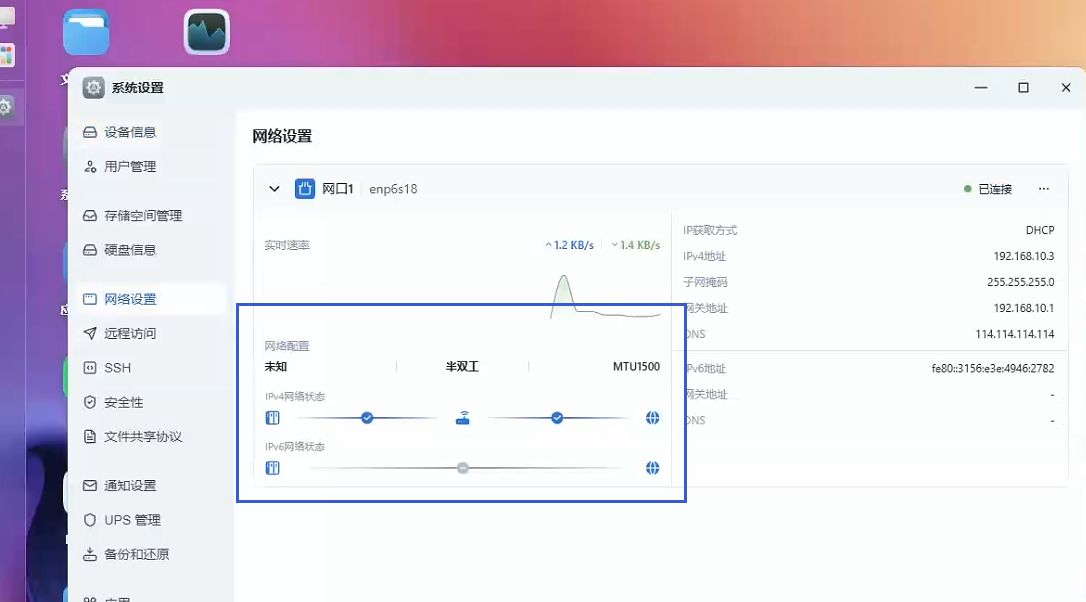The width and height of the screenshot is (1086, 602).
Task: Click IPv4 address 192.168.10.3
Action: click(1024, 256)
